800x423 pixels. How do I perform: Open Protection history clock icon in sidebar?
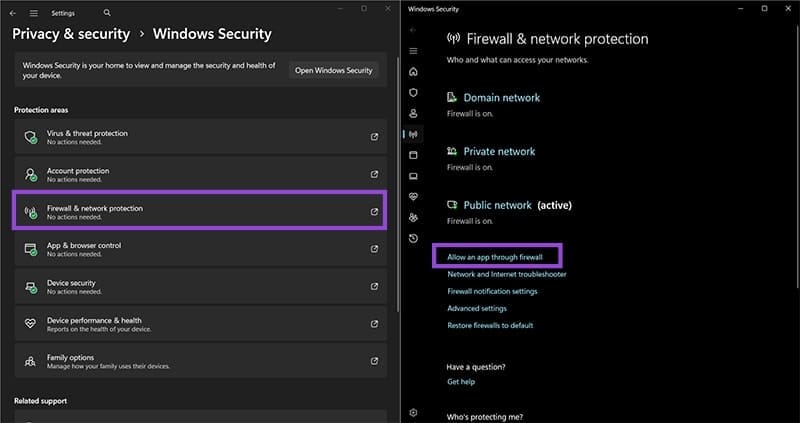coord(413,238)
